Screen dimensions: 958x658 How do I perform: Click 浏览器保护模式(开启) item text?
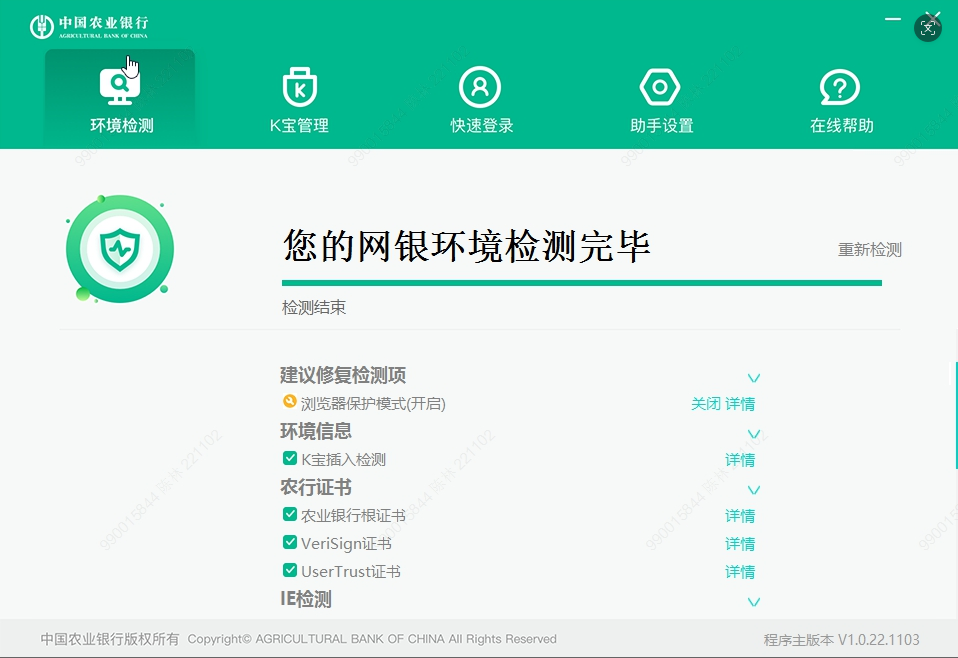point(373,404)
